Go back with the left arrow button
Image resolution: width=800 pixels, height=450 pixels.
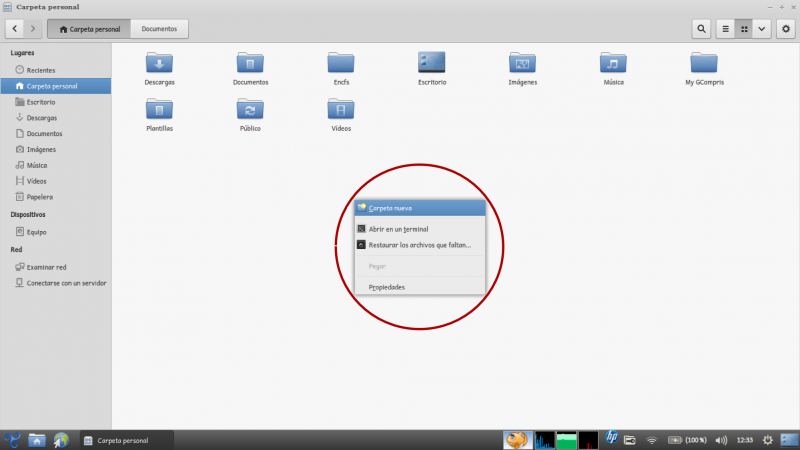[x=15, y=29]
